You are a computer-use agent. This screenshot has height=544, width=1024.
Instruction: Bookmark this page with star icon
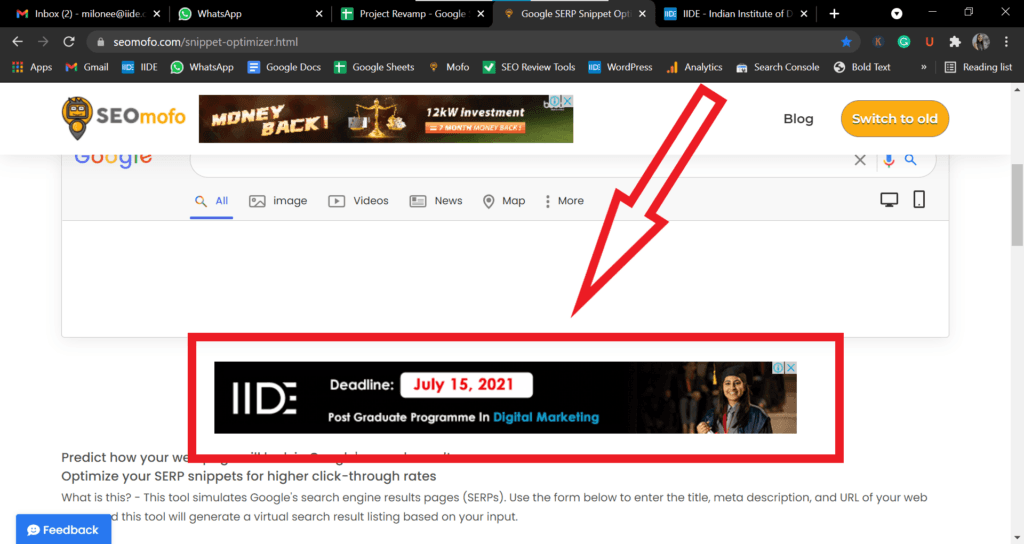tap(846, 42)
